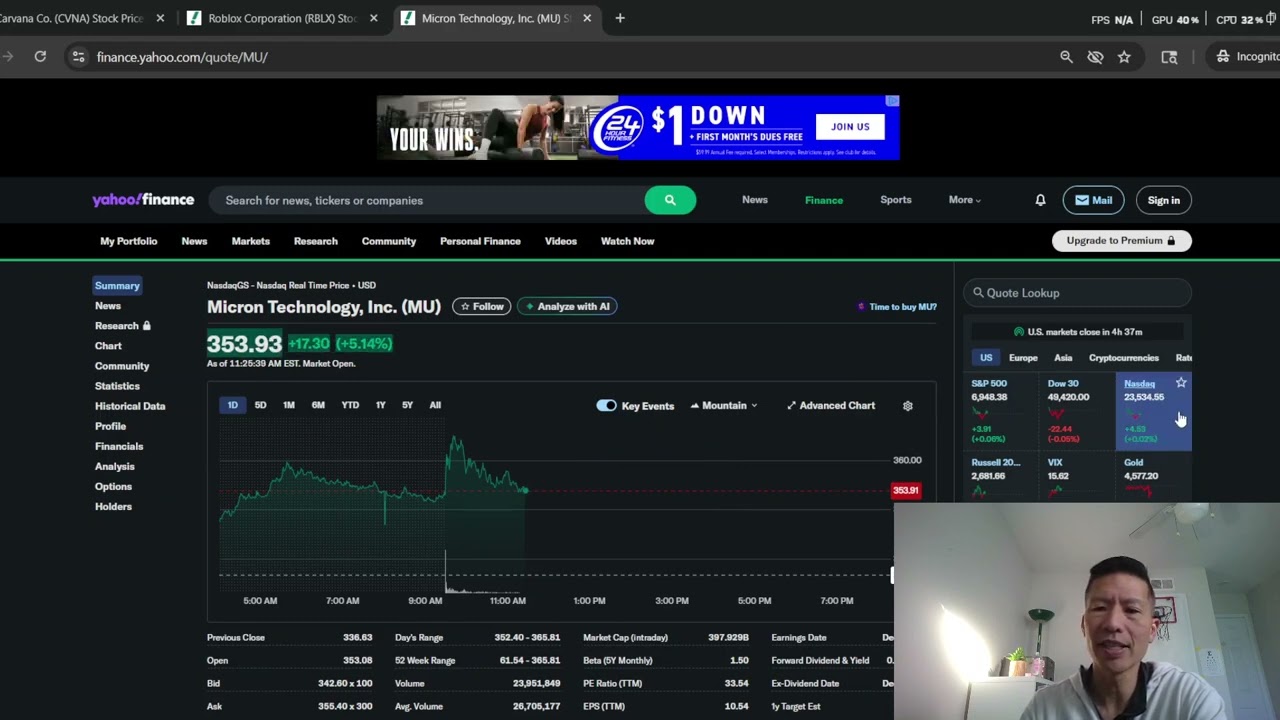Open notifications bell icon
This screenshot has width=1280, height=720.
[1040, 200]
